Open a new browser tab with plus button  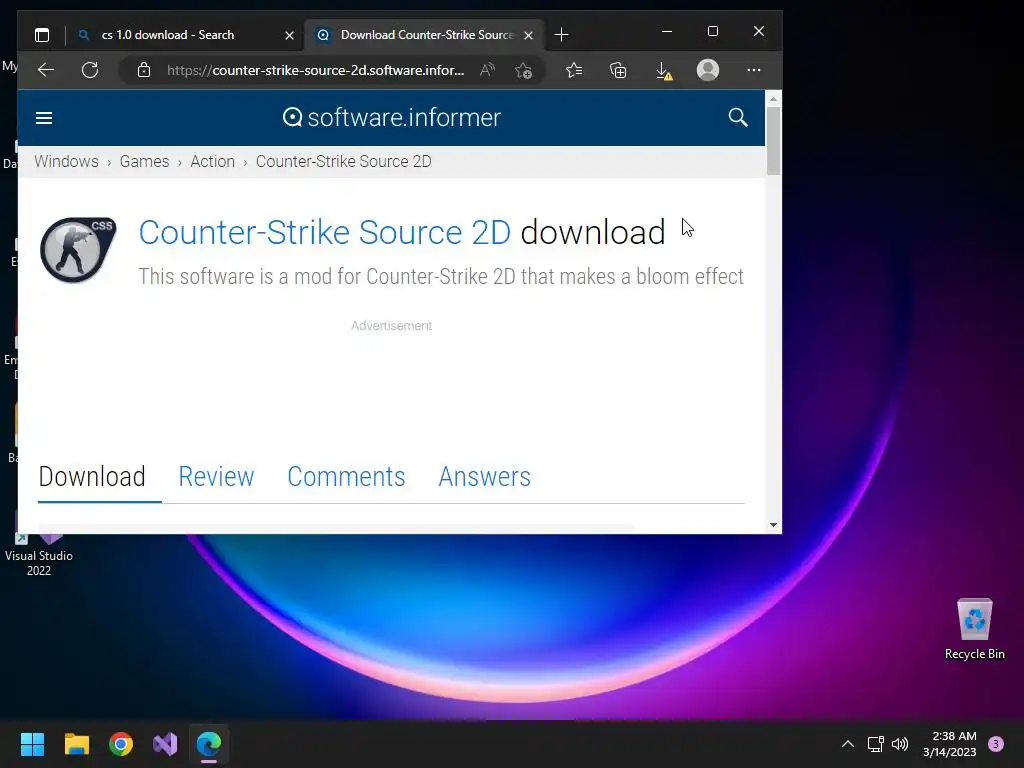tap(562, 35)
